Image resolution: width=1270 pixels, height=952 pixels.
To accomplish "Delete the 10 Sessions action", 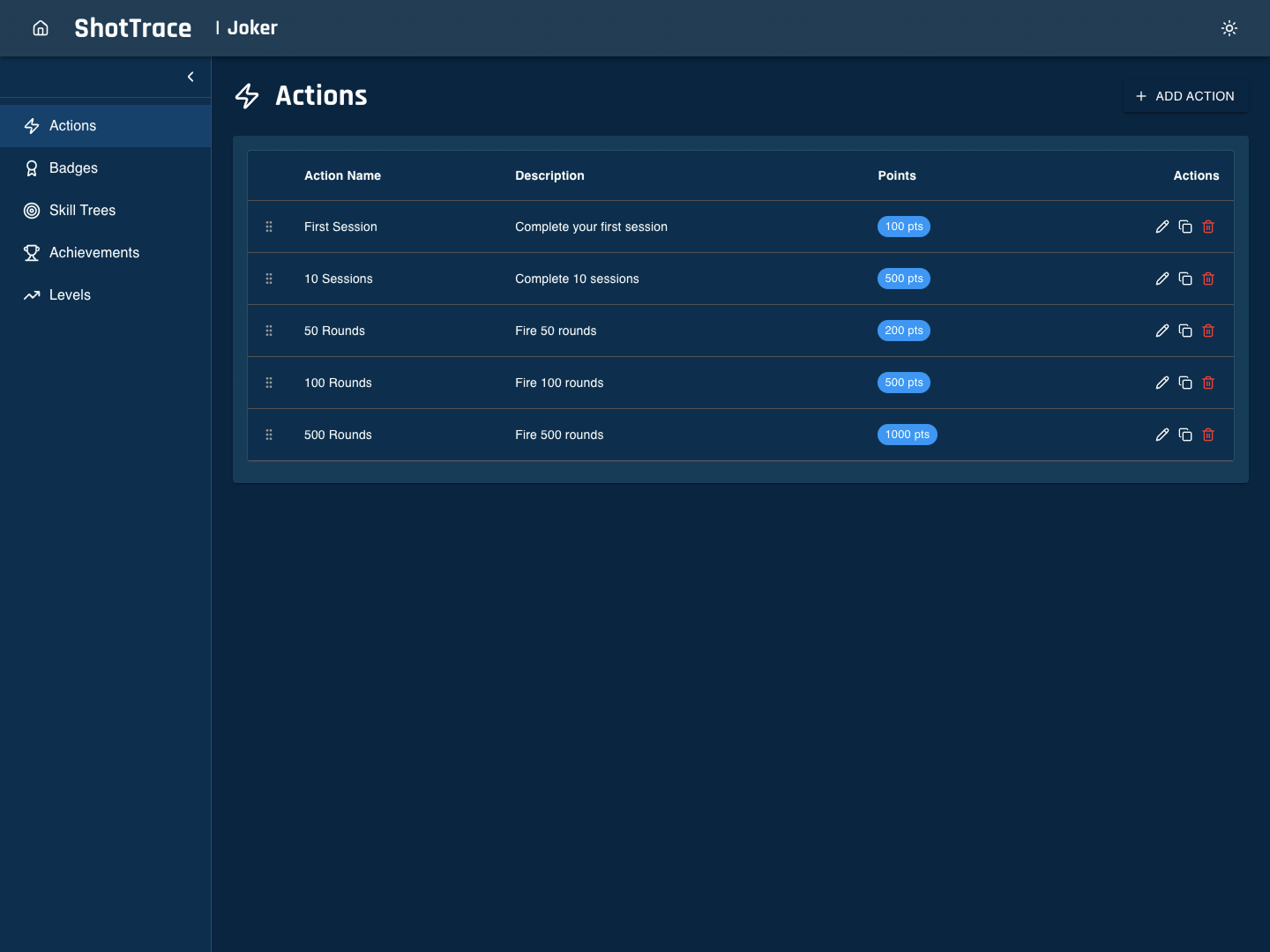I will [1208, 279].
